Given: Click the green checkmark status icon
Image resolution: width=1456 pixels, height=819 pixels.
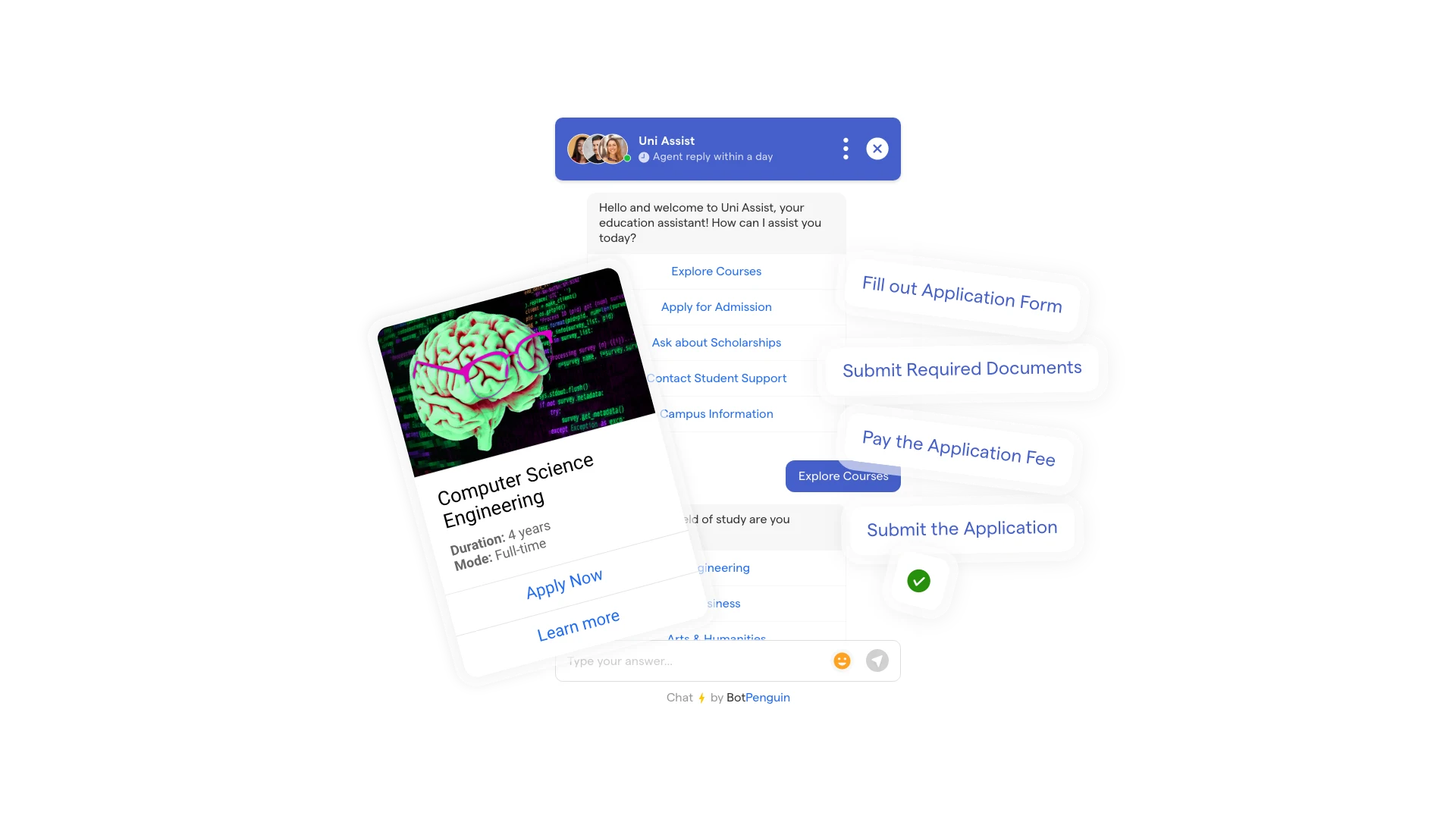Looking at the screenshot, I should point(918,580).
